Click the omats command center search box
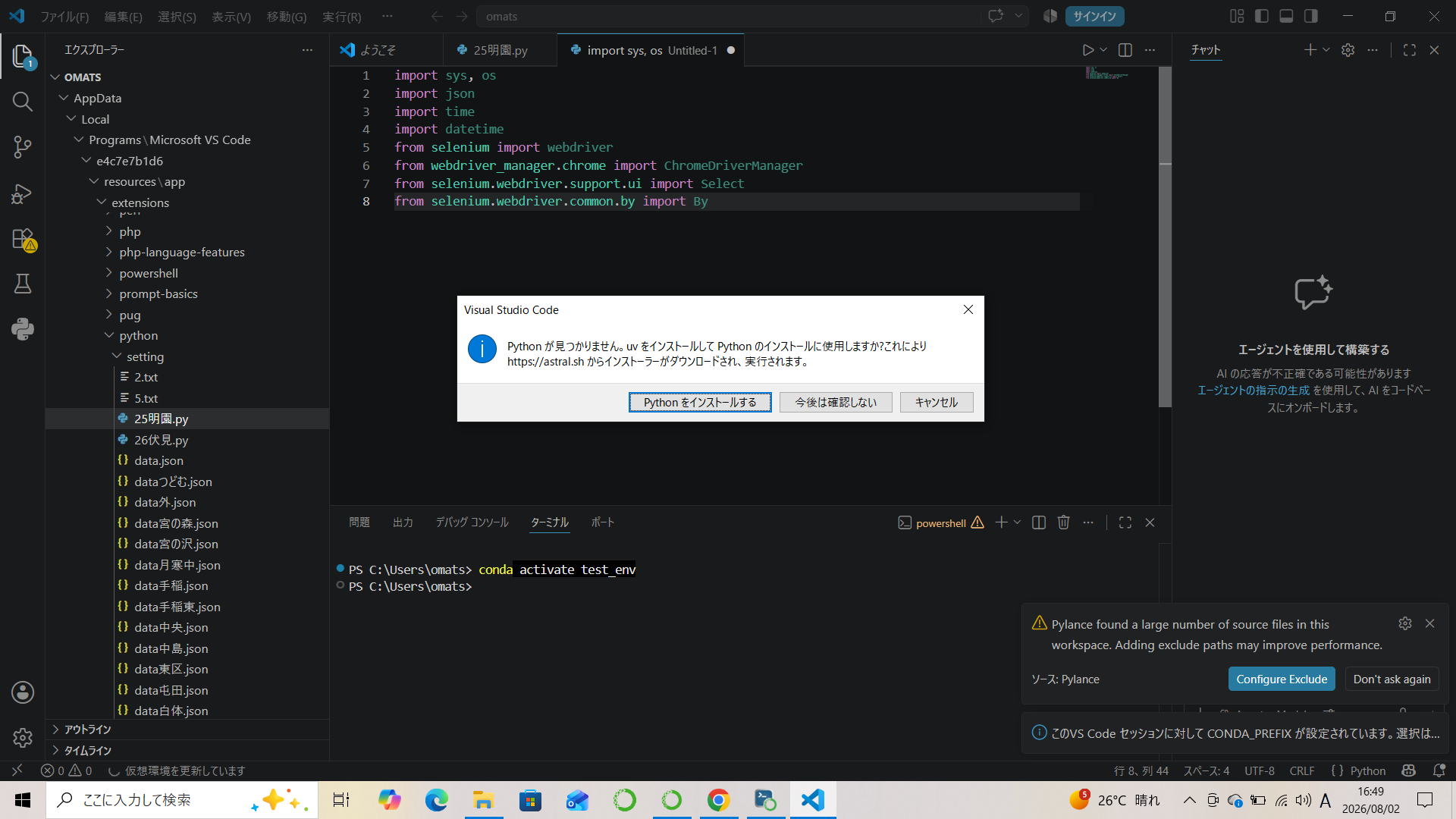Screen dimensions: 1456x819 tap(729, 16)
